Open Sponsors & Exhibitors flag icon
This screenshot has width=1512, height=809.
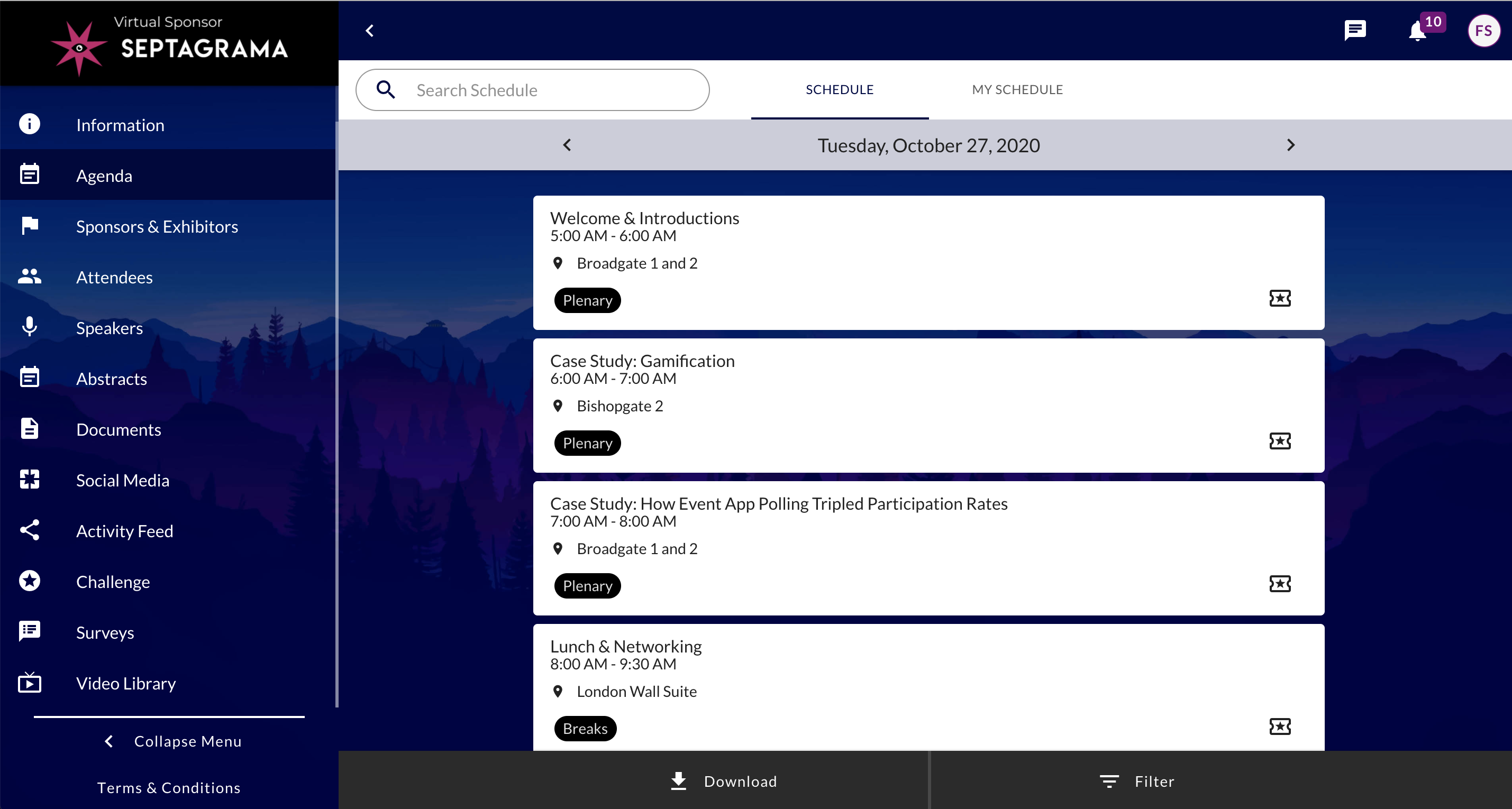coord(29,225)
